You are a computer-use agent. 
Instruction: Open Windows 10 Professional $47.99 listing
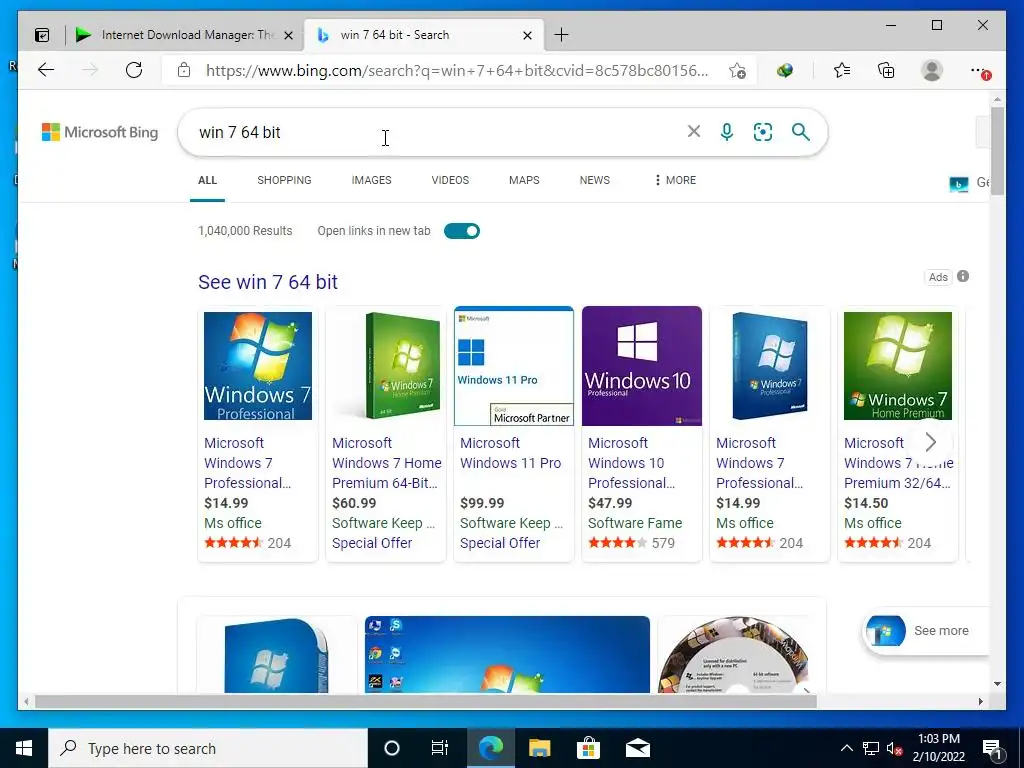[x=642, y=434]
